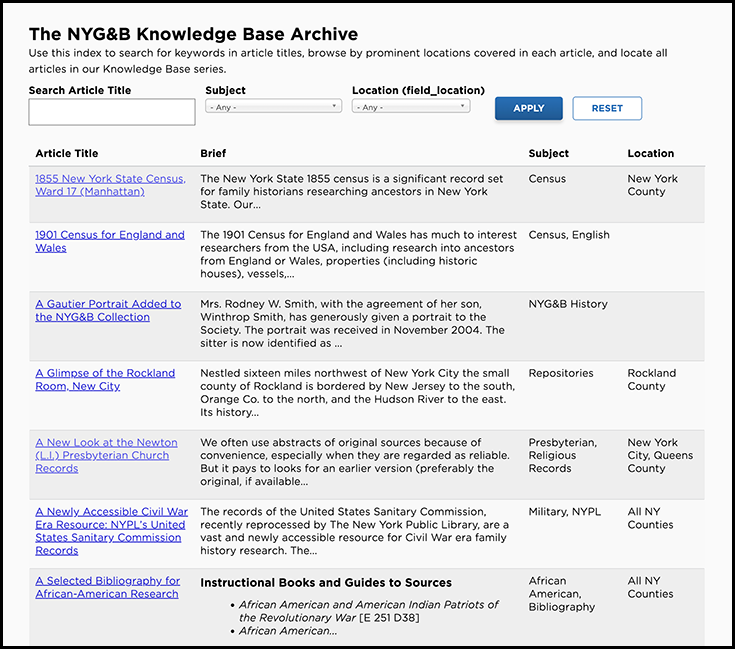Expand the Location filter dropdown

tap(411, 107)
